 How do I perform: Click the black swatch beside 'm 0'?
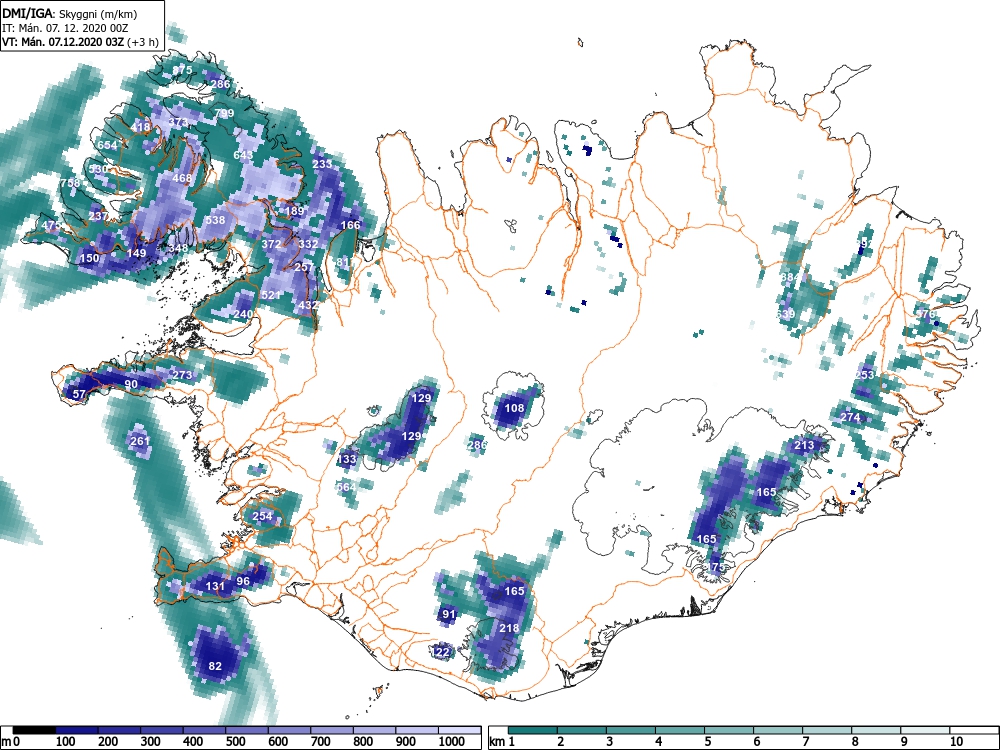click(x=34, y=730)
